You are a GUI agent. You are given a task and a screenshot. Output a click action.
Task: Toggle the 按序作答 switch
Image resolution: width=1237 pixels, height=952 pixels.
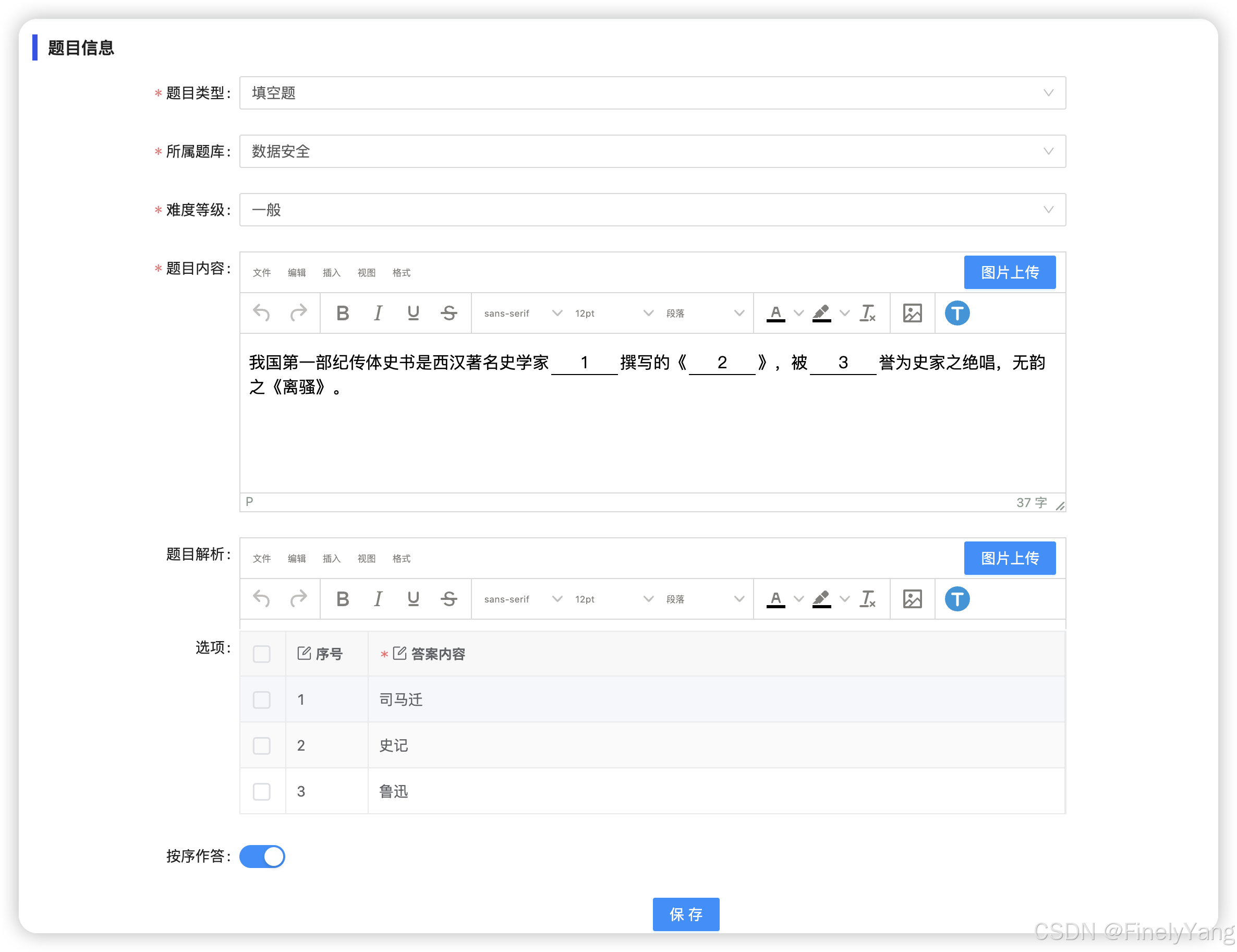click(x=262, y=856)
